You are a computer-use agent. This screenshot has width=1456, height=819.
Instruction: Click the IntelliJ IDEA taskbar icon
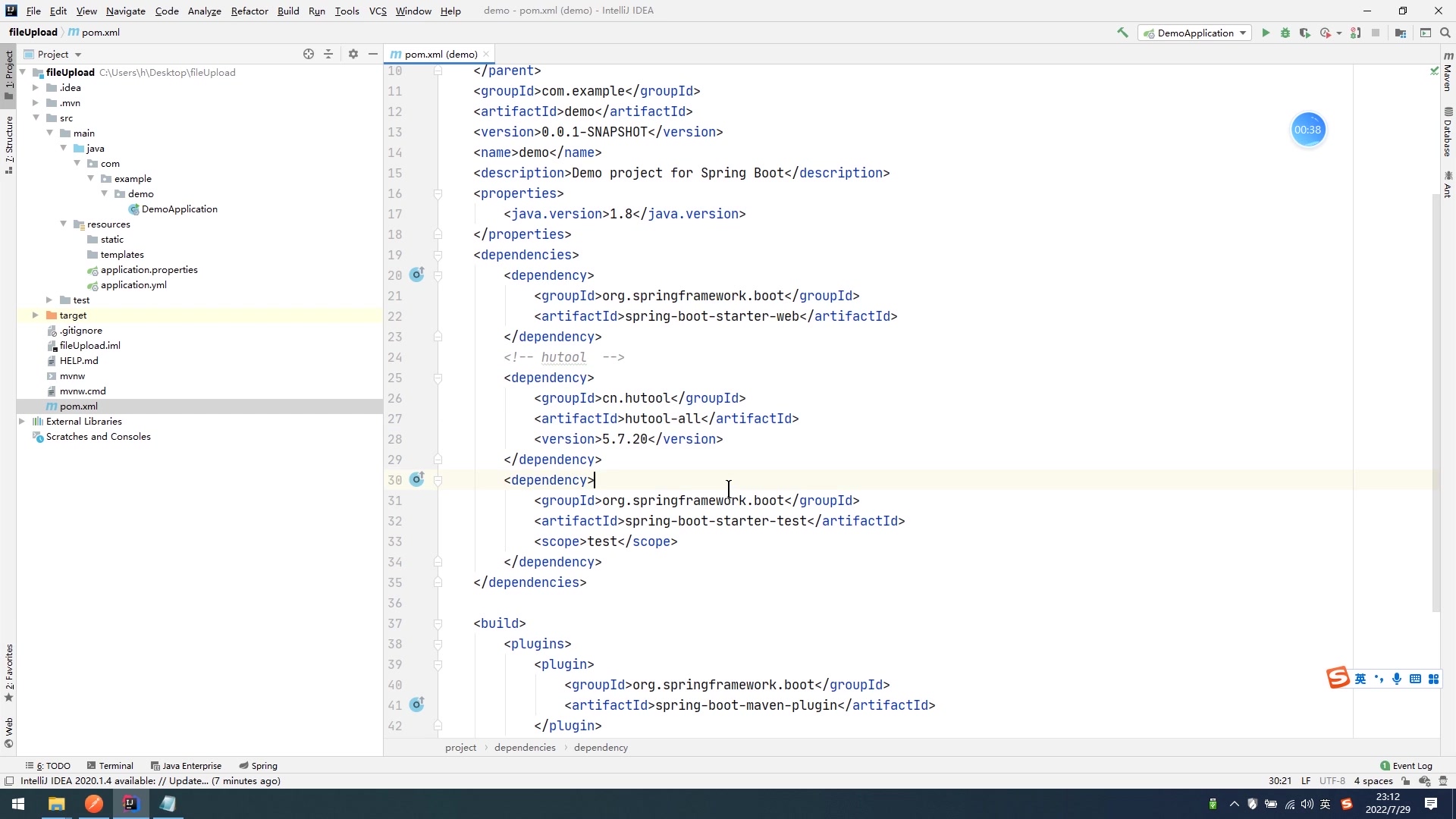click(x=130, y=804)
